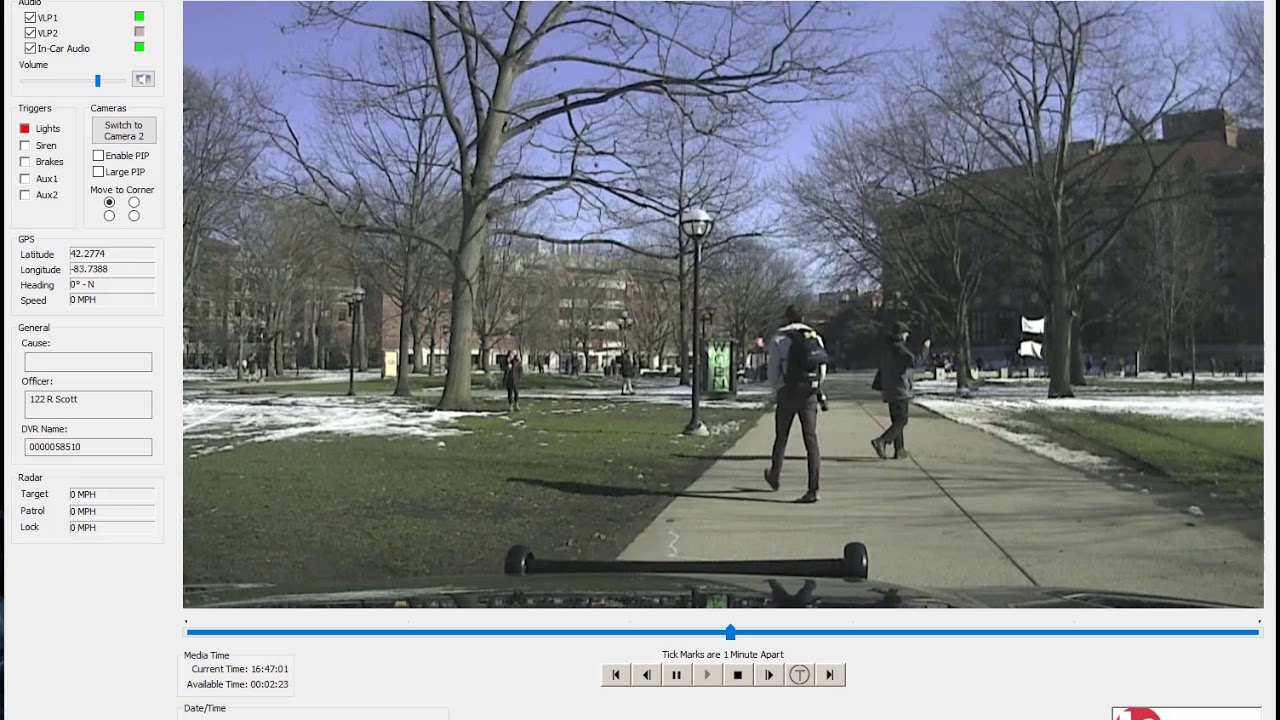Select the bottom-left Move to Corner radio

tap(109, 216)
